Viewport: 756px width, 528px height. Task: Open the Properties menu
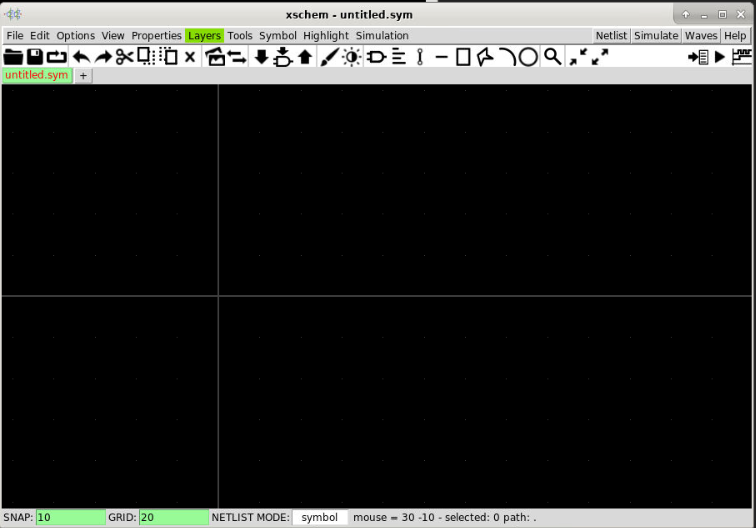(156, 36)
